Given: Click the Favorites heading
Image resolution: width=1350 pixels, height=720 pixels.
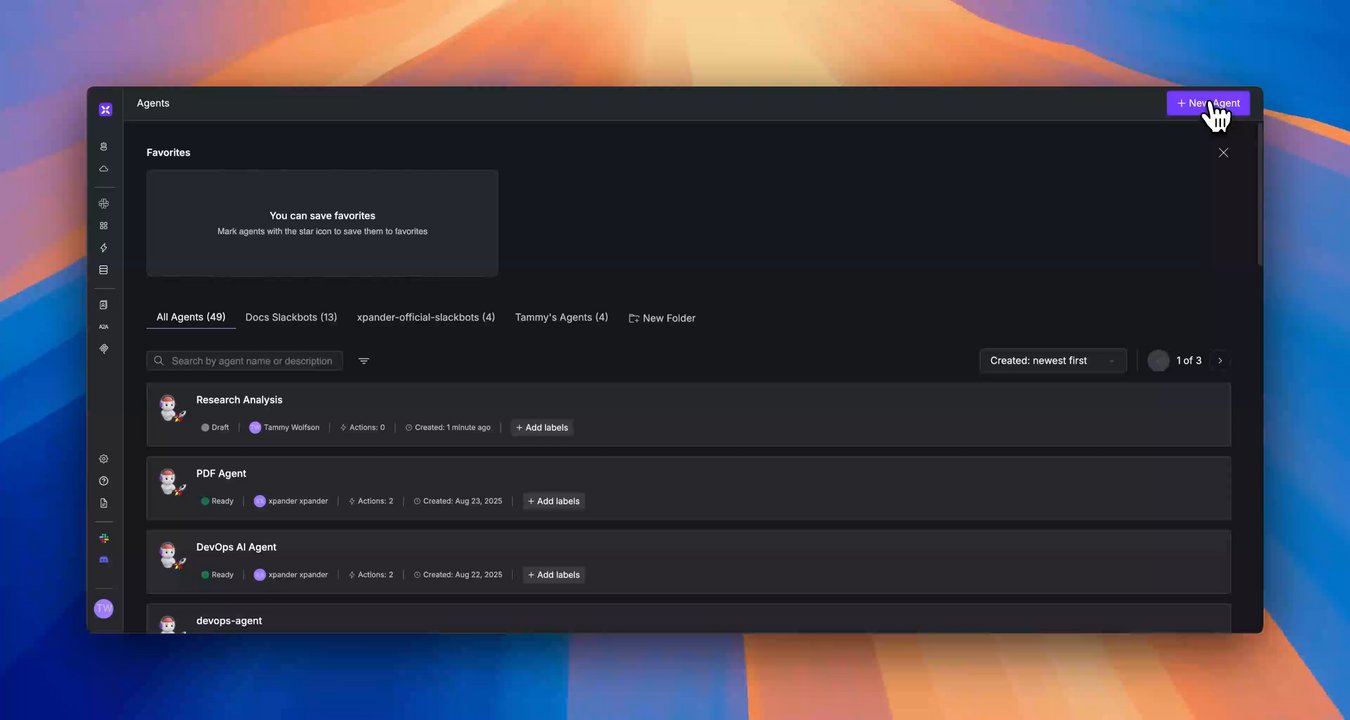Looking at the screenshot, I should (x=168, y=153).
